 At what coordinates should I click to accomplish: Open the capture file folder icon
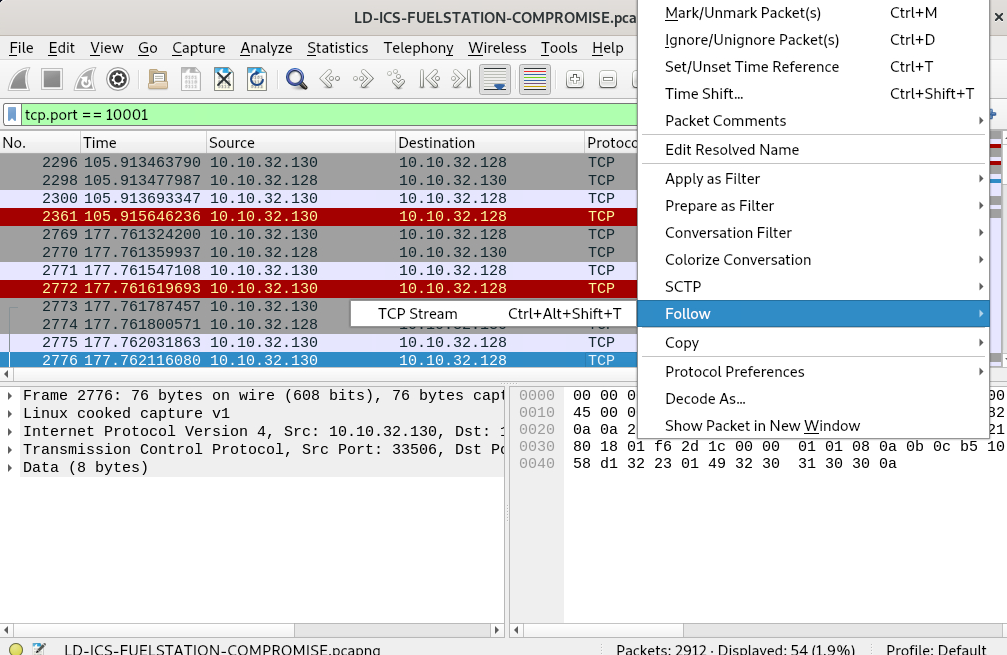pyautogui.click(x=157, y=79)
